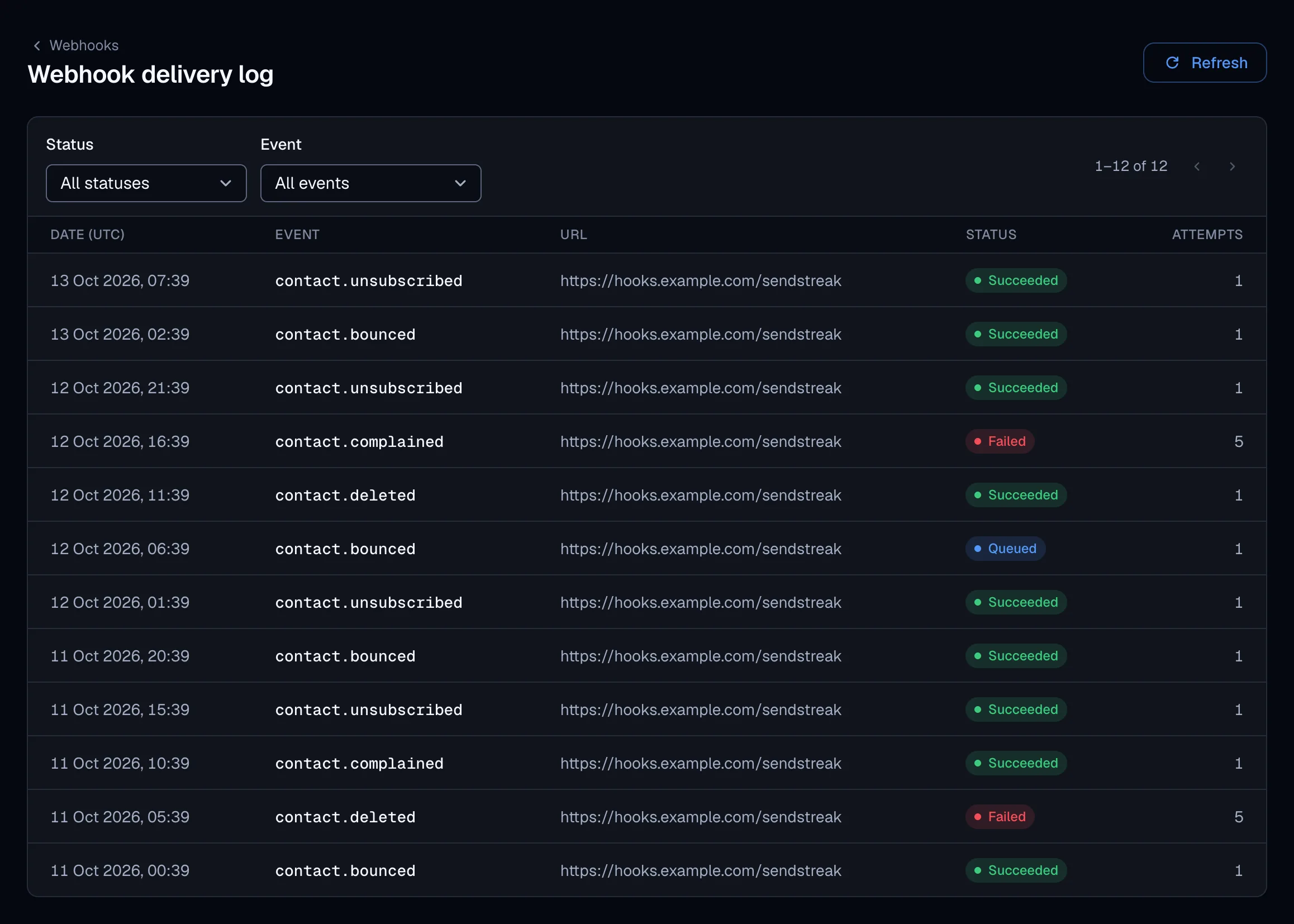The width and height of the screenshot is (1294, 924).
Task: Go back to the Webhooks page
Action: tap(84, 45)
